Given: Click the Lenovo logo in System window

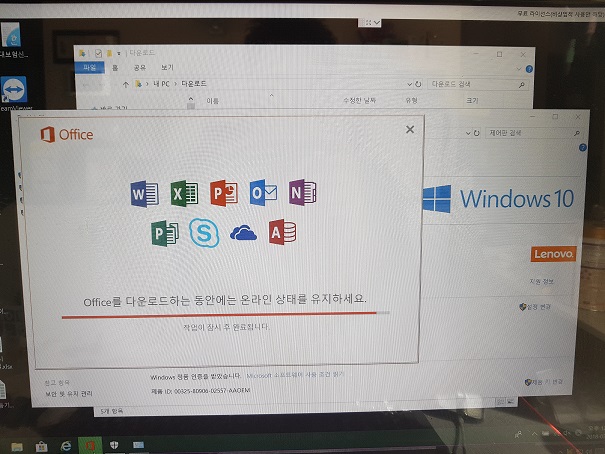Looking at the screenshot, I should (x=553, y=254).
